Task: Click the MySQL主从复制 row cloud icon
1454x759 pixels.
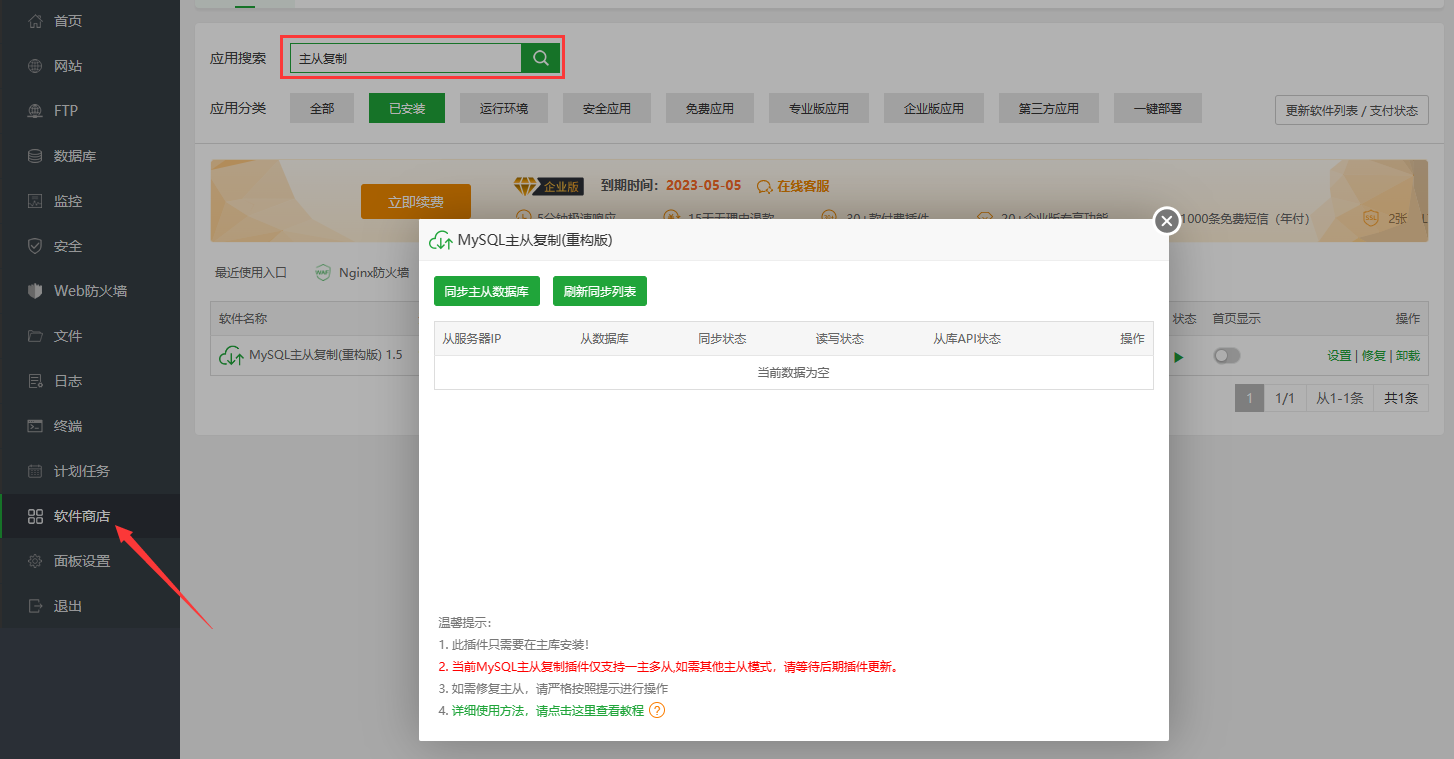Action: [231, 355]
